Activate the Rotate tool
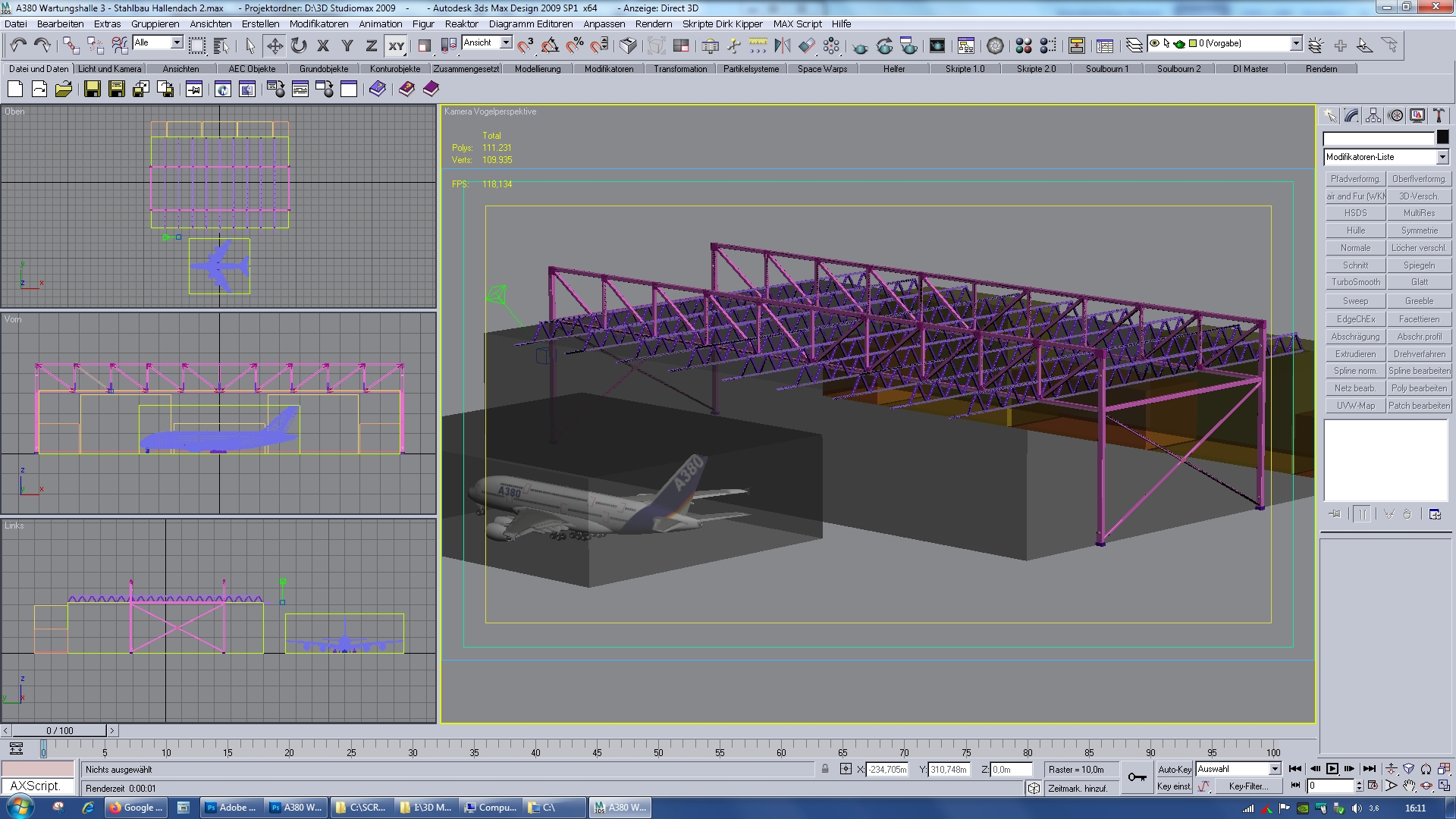 click(x=299, y=46)
